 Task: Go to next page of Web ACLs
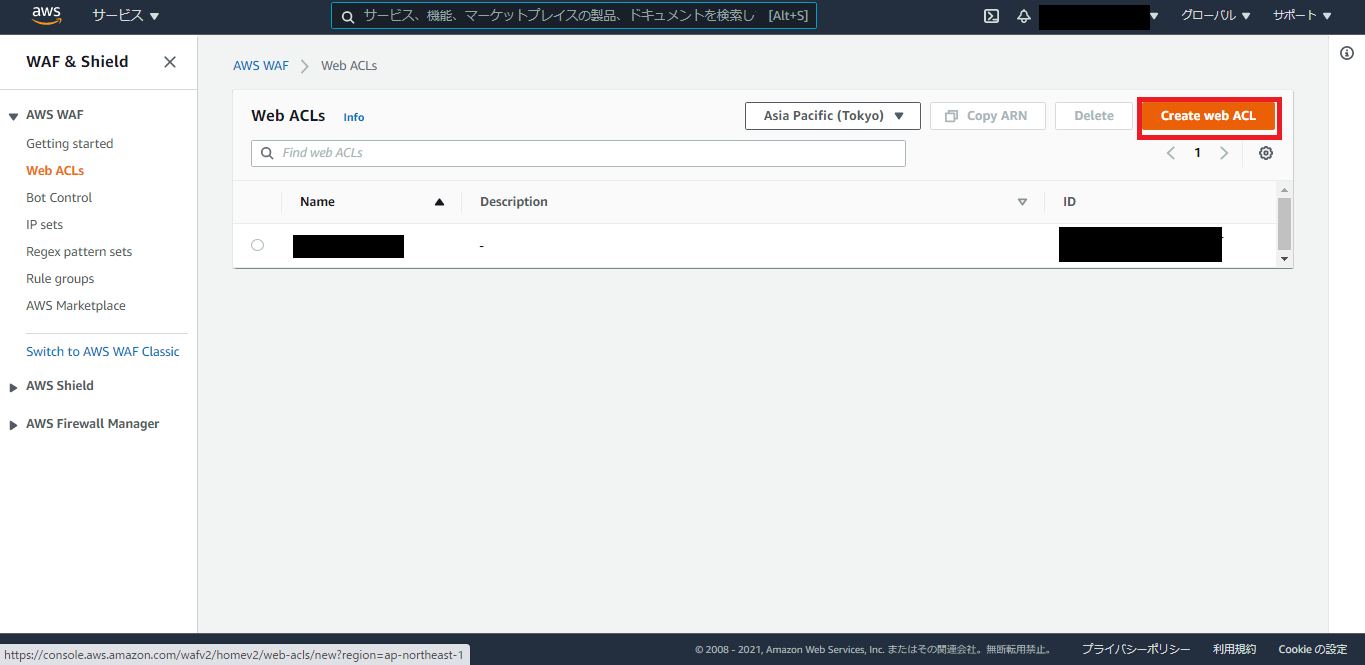click(1223, 153)
